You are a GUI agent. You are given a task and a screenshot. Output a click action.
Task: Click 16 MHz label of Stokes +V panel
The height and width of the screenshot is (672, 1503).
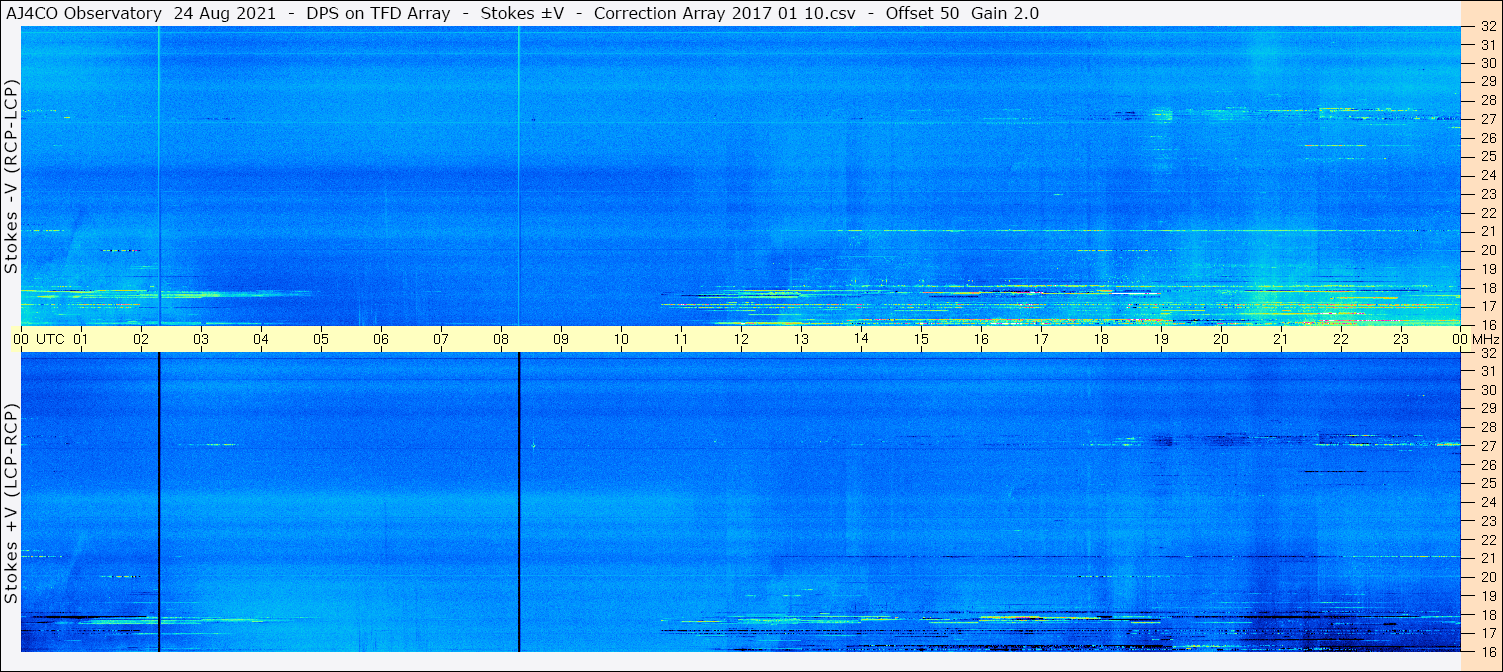tap(1487, 651)
